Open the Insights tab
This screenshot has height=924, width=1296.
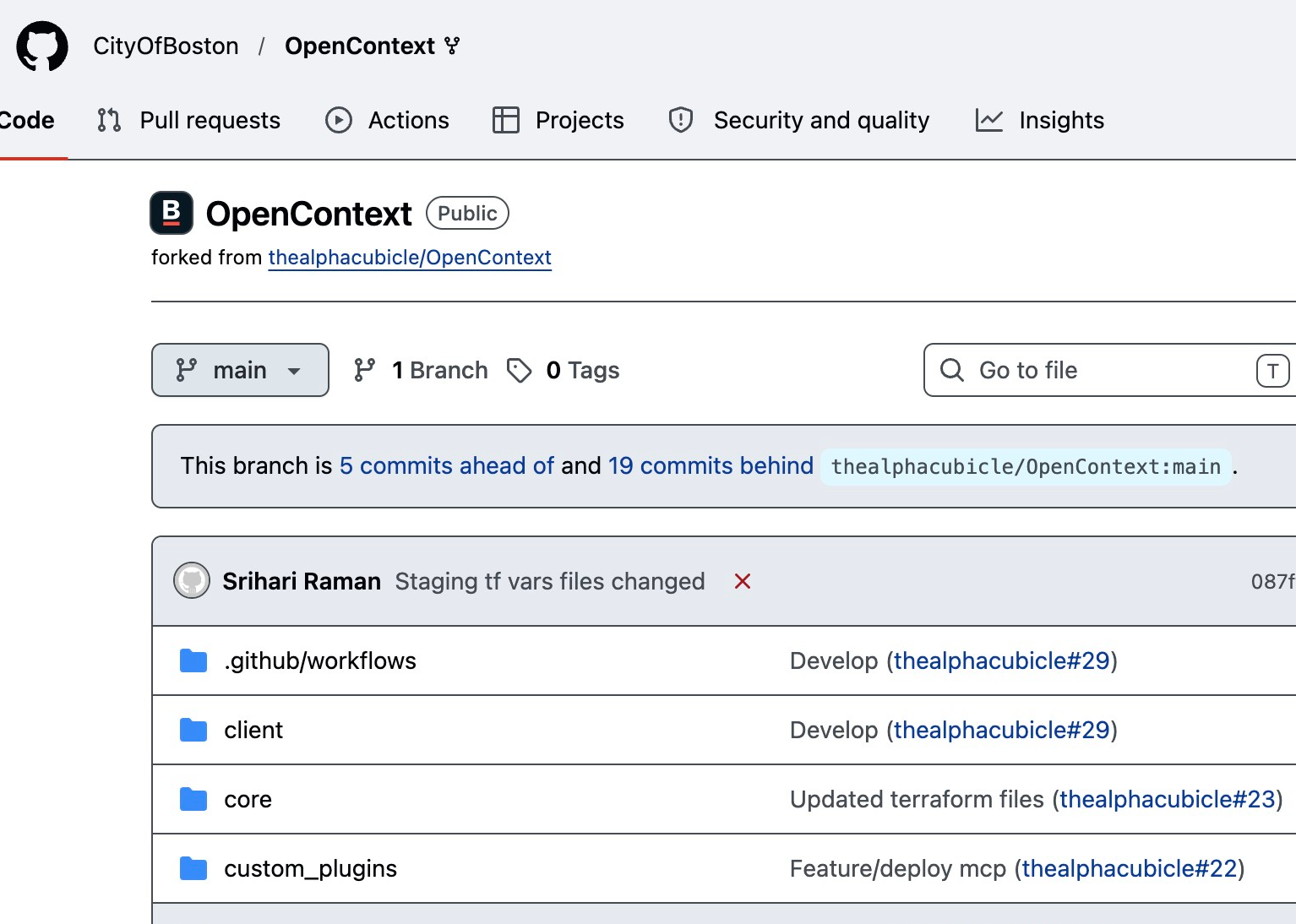1039,120
